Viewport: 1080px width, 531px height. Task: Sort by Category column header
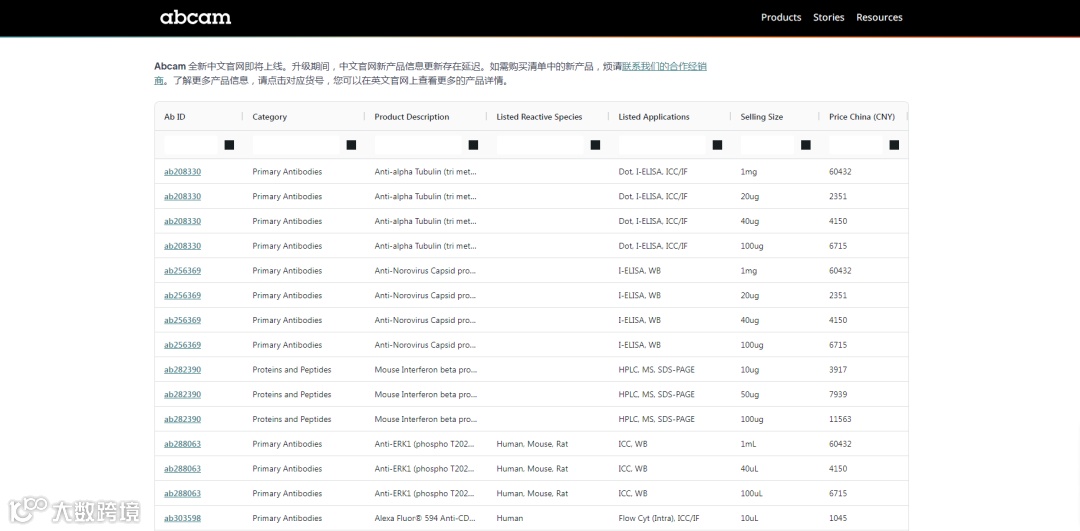point(269,117)
